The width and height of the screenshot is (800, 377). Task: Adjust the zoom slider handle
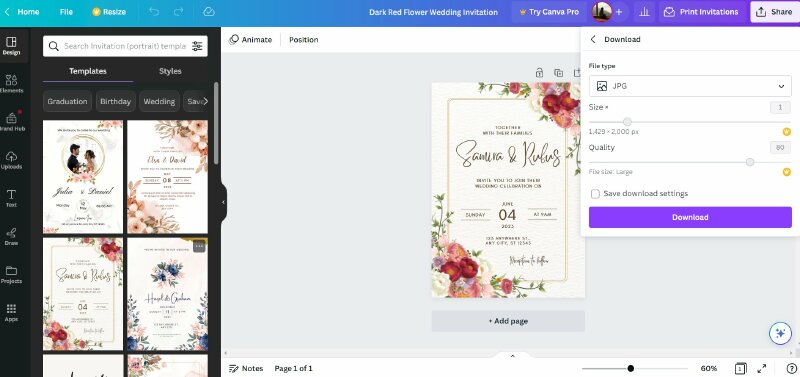[631, 368]
